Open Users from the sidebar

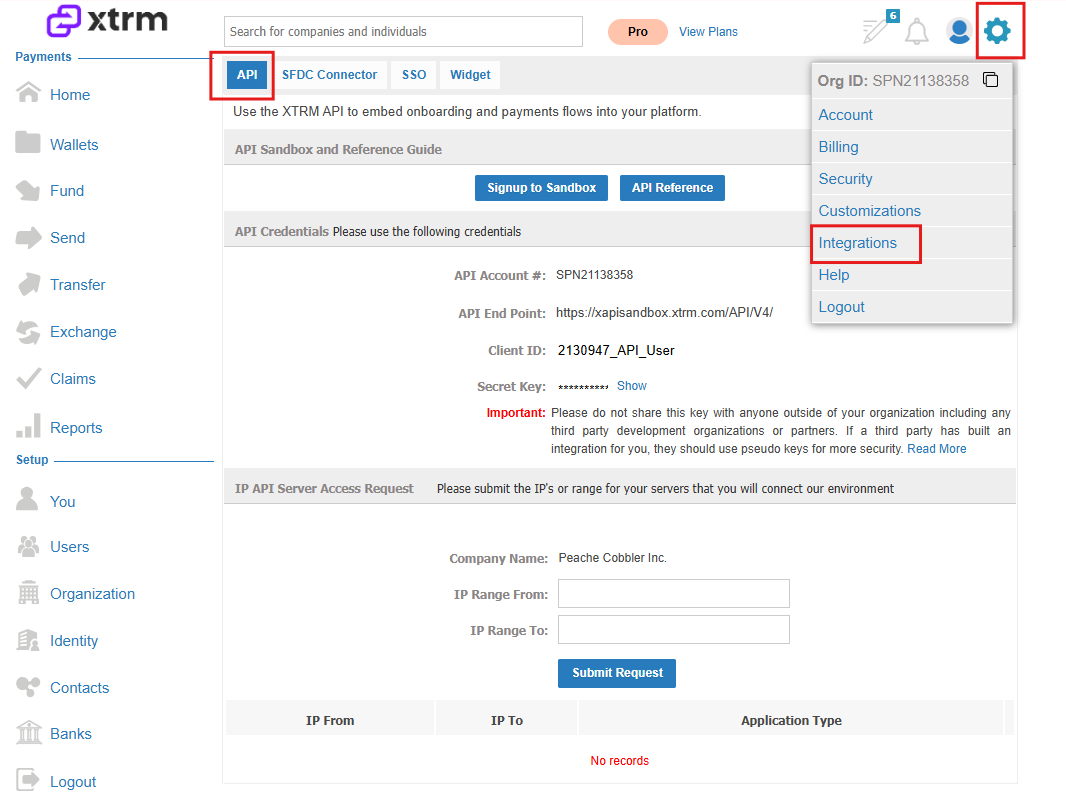coord(69,547)
